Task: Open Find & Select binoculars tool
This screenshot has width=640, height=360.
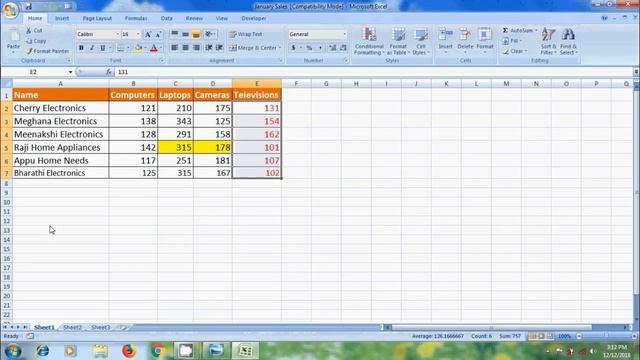Action: (x=568, y=41)
